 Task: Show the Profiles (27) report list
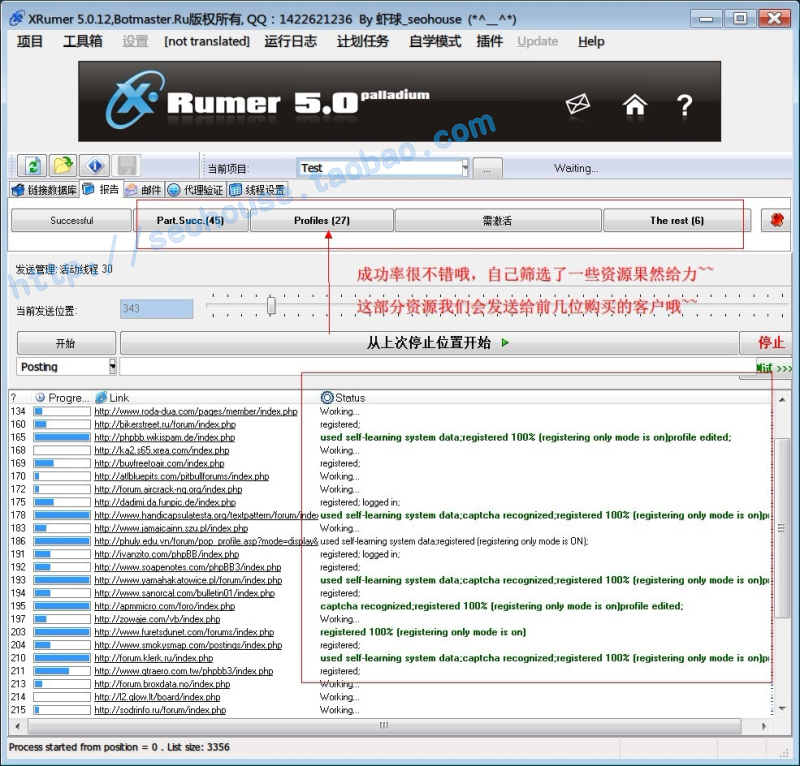322,220
